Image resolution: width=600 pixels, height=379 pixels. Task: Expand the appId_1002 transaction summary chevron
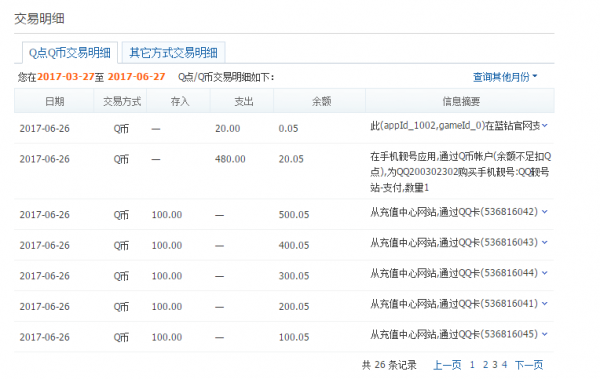[x=545, y=126]
